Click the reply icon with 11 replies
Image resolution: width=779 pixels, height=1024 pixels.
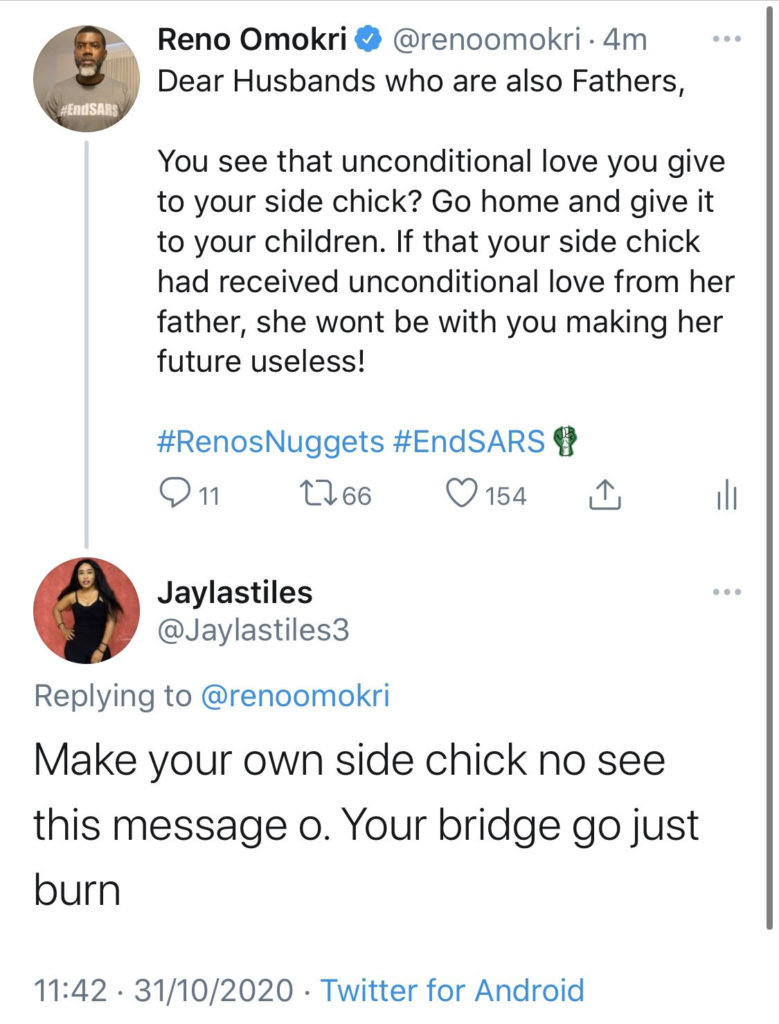[176, 494]
